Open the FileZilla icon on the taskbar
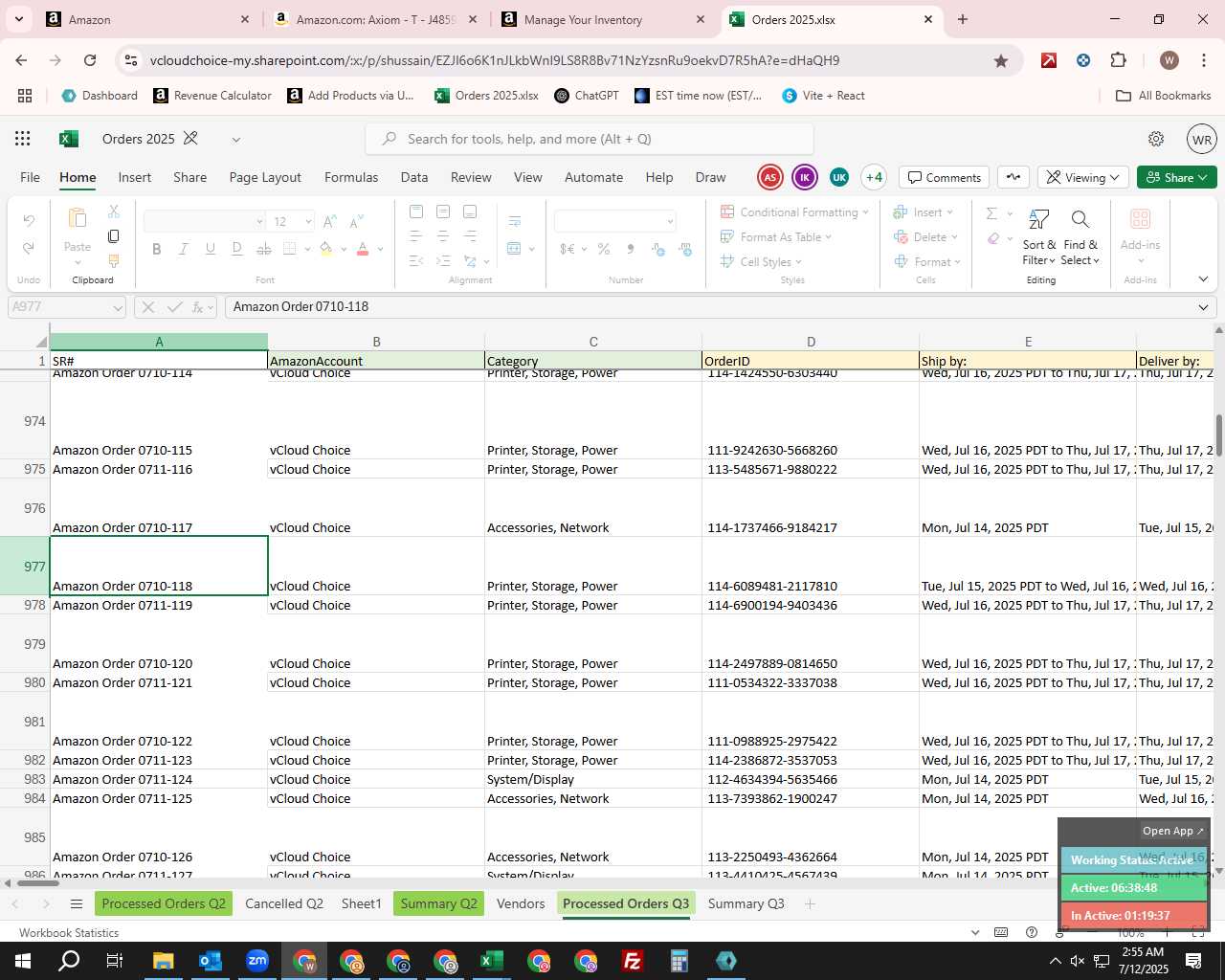The width and height of the screenshot is (1225, 980). (x=633, y=961)
